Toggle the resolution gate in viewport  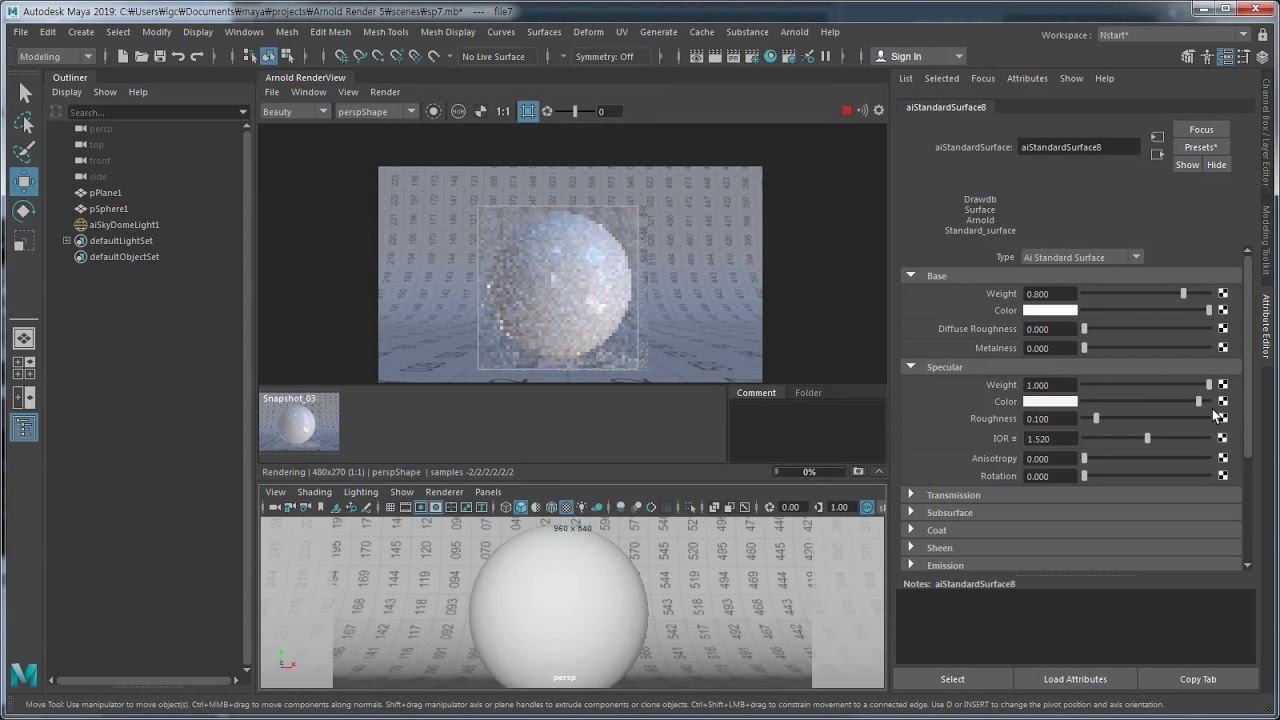click(420, 507)
